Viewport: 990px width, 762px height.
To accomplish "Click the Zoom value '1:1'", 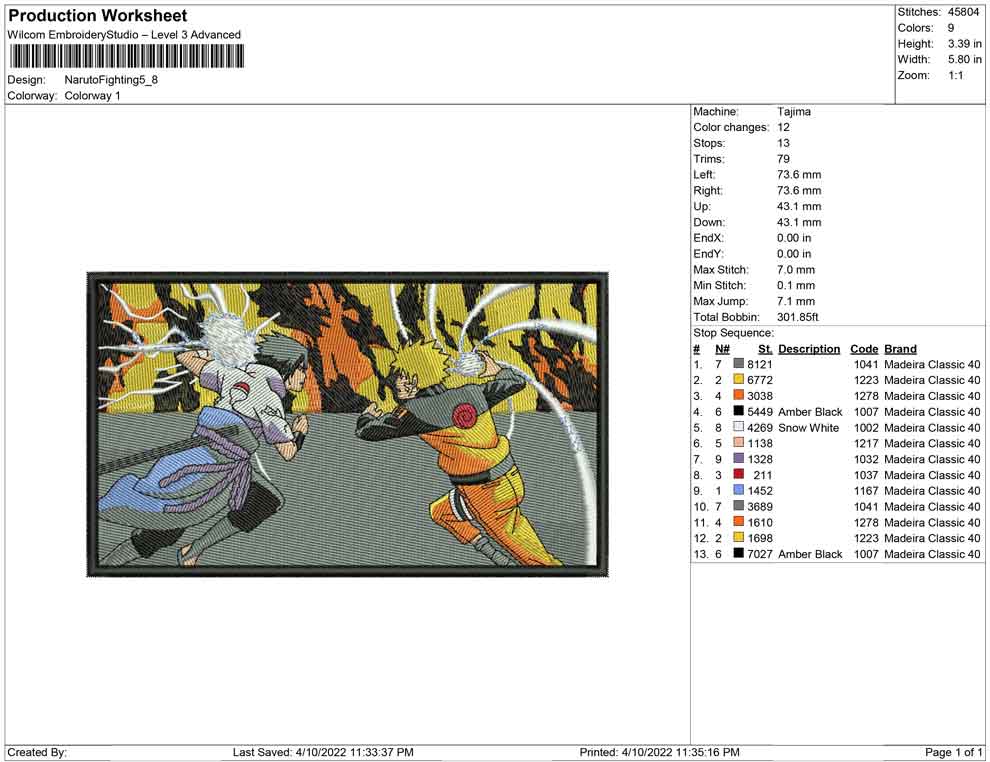I will 956,75.
